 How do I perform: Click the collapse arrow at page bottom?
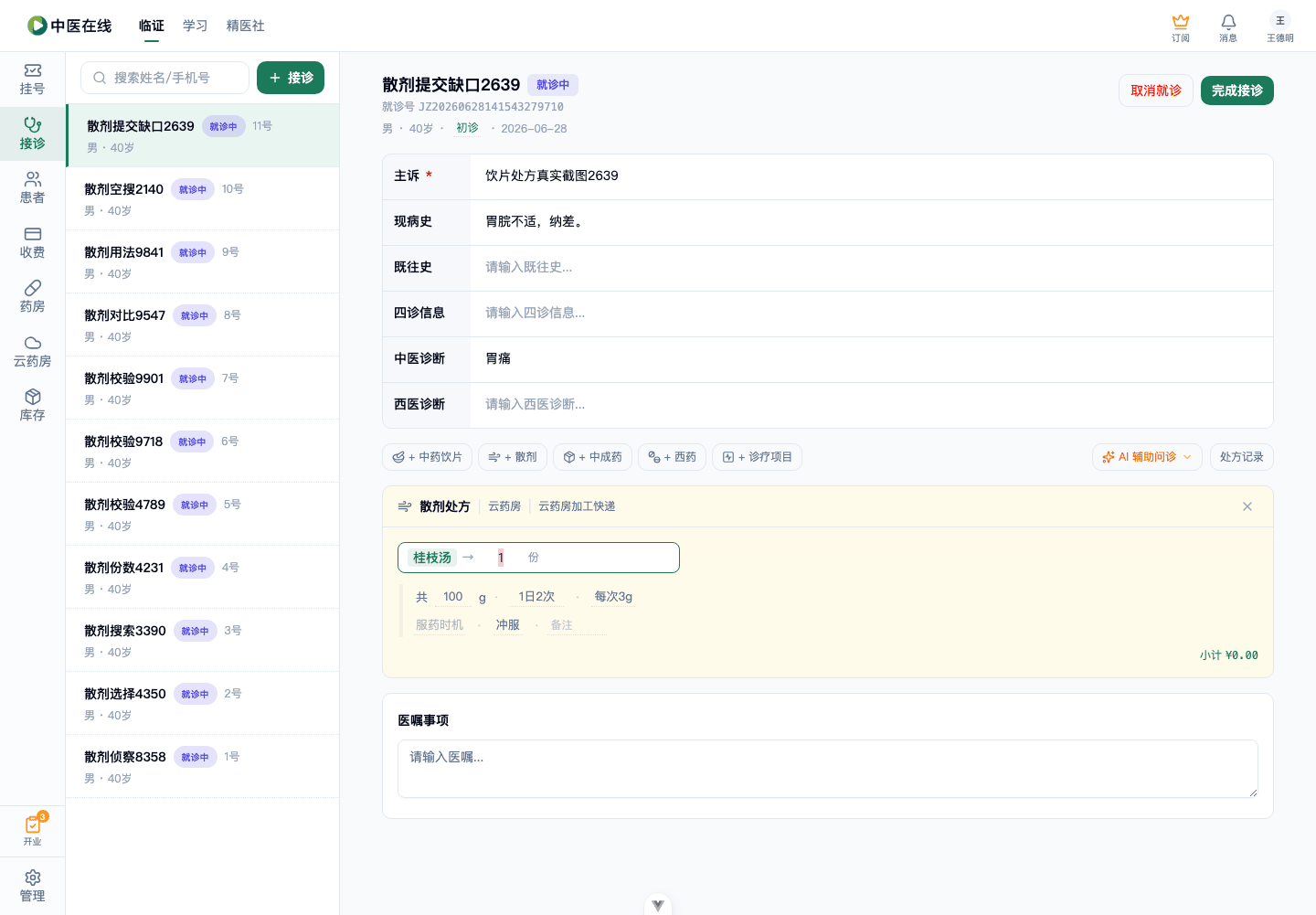pyautogui.click(x=658, y=905)
